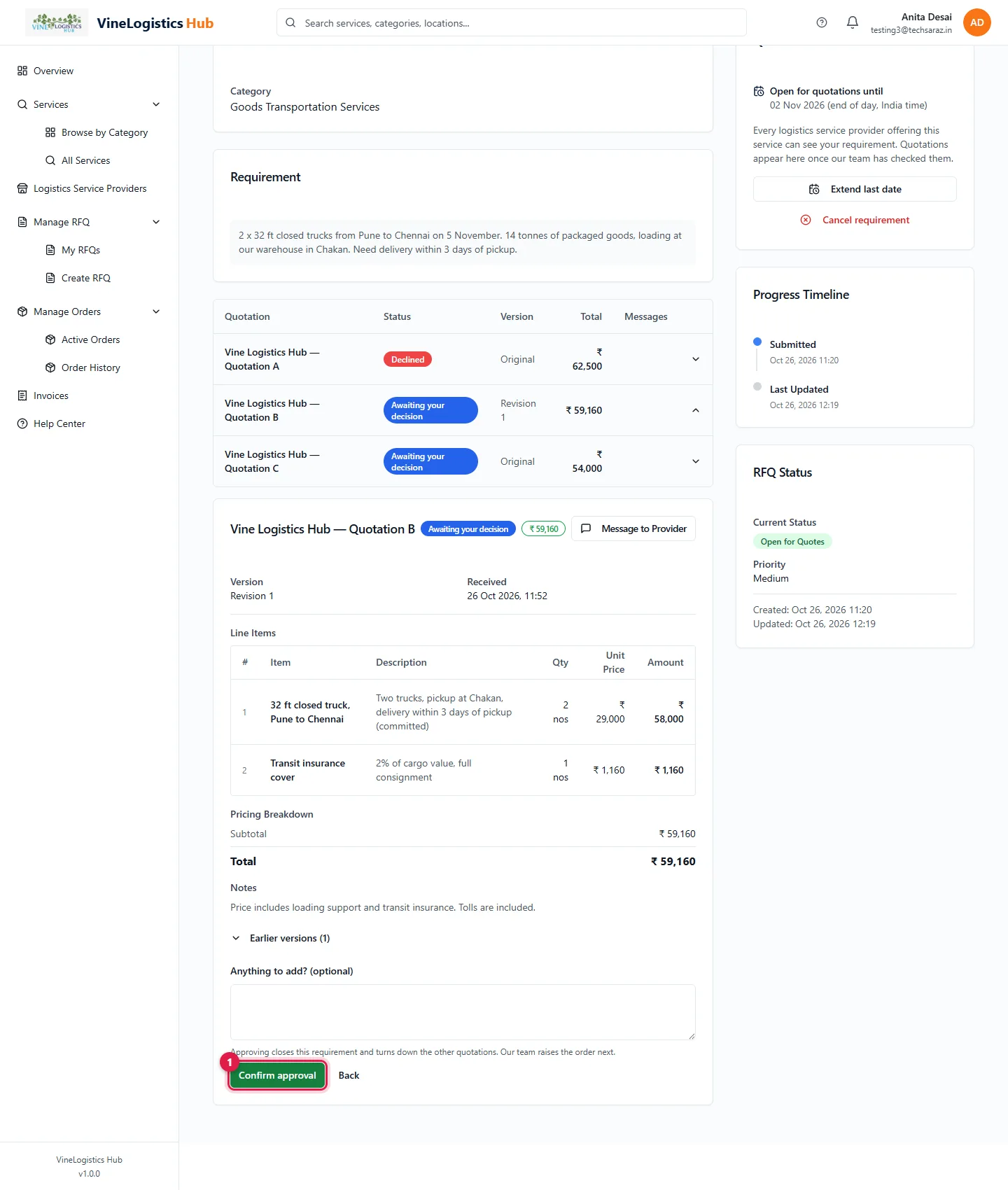
Task: Click the Message to Provider chat icon
Action: point(586,528)
